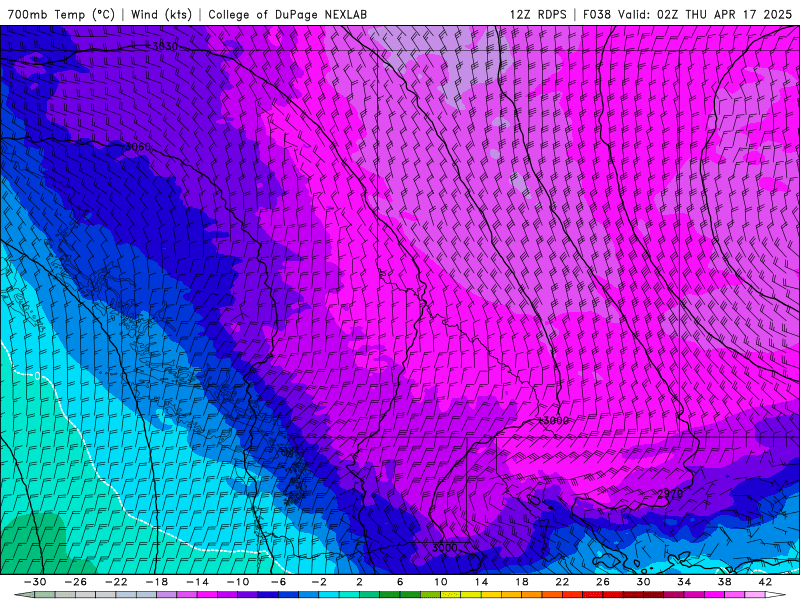The image size is (800, 600).
Task: Click the '-2' colorbar scale value
Action: click(319, 582)
